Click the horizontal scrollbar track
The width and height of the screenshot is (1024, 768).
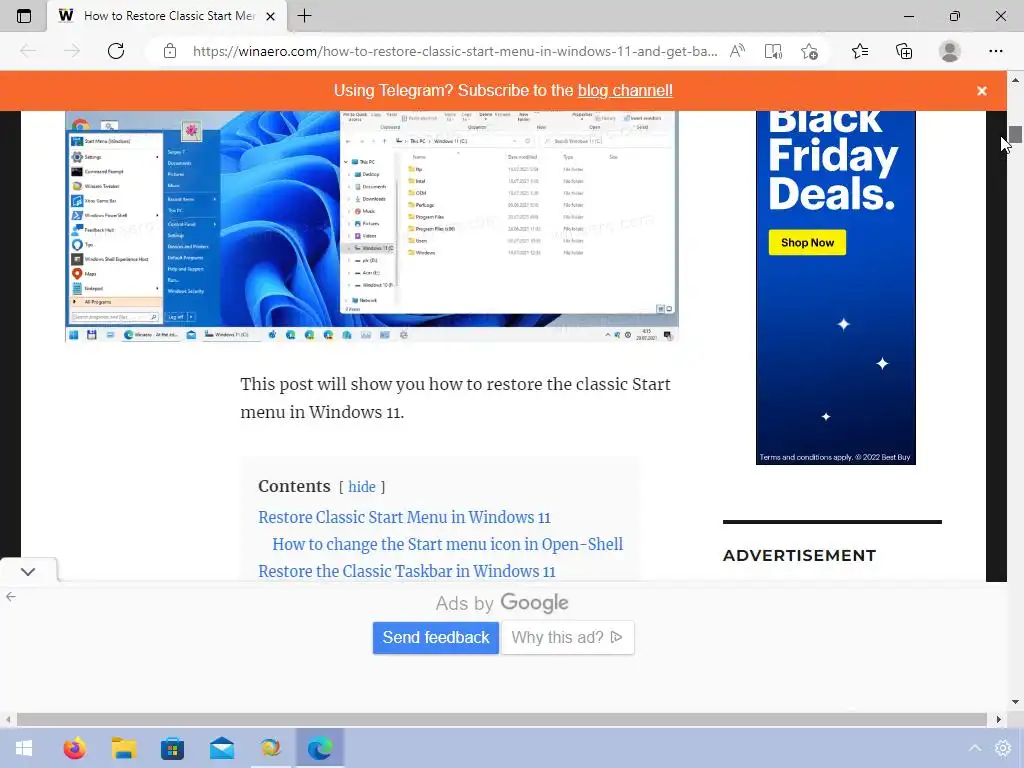pos(502,719)
